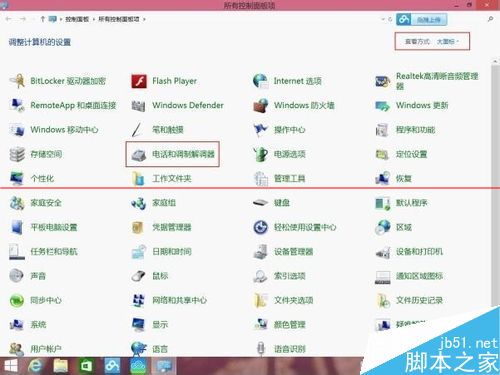
Task: Open 声音 speaker icon
Action: (x=16, y=276)
